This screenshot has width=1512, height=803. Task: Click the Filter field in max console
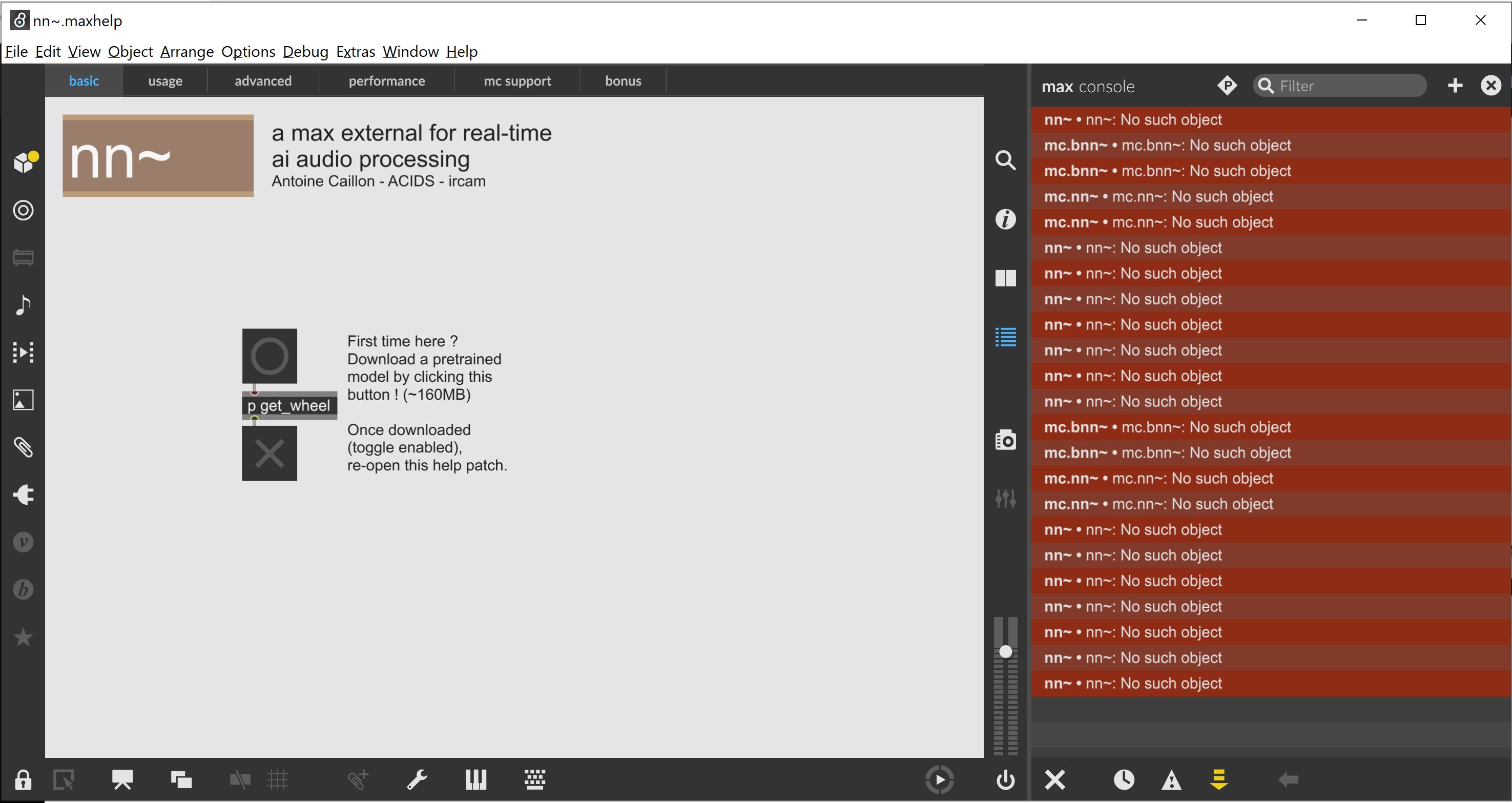click(x=1340, y=86)
